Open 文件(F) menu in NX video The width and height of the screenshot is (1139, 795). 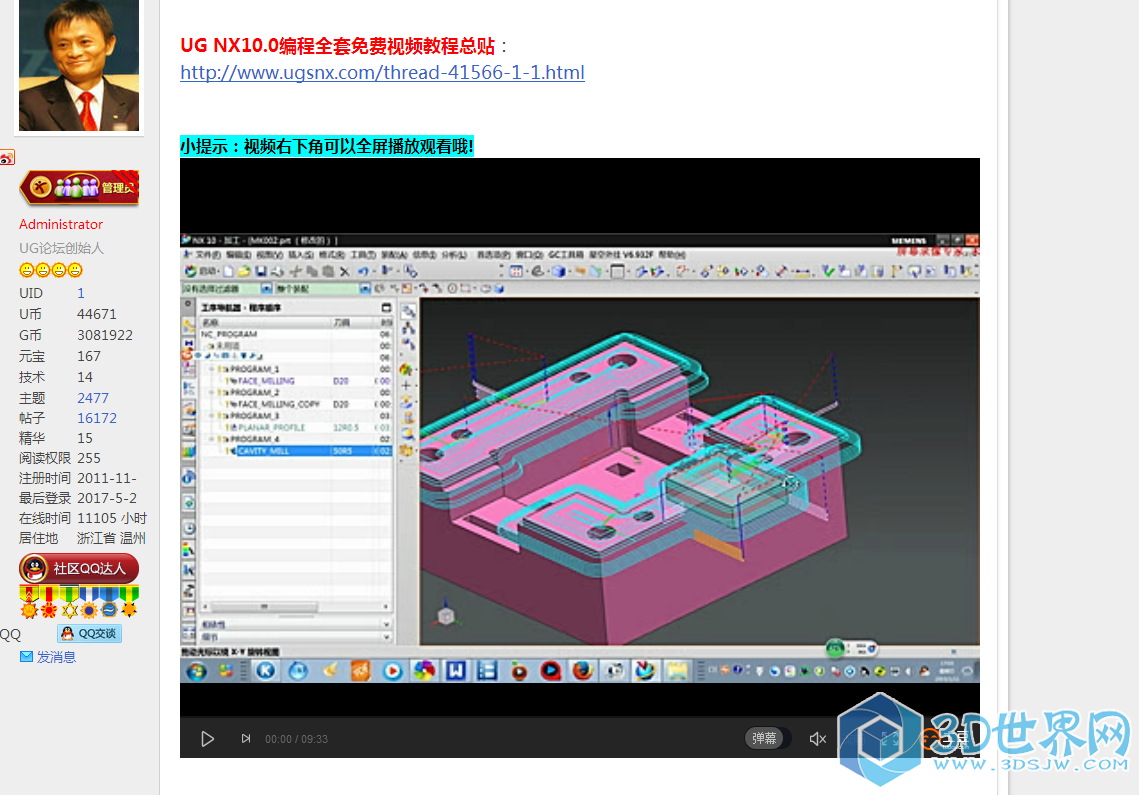208,255
